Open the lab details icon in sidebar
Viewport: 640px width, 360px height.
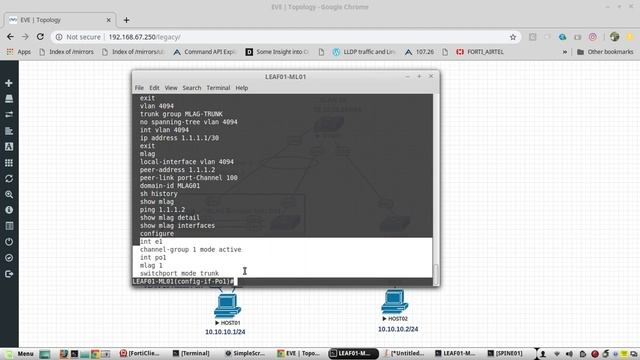[x=9, y=226]
